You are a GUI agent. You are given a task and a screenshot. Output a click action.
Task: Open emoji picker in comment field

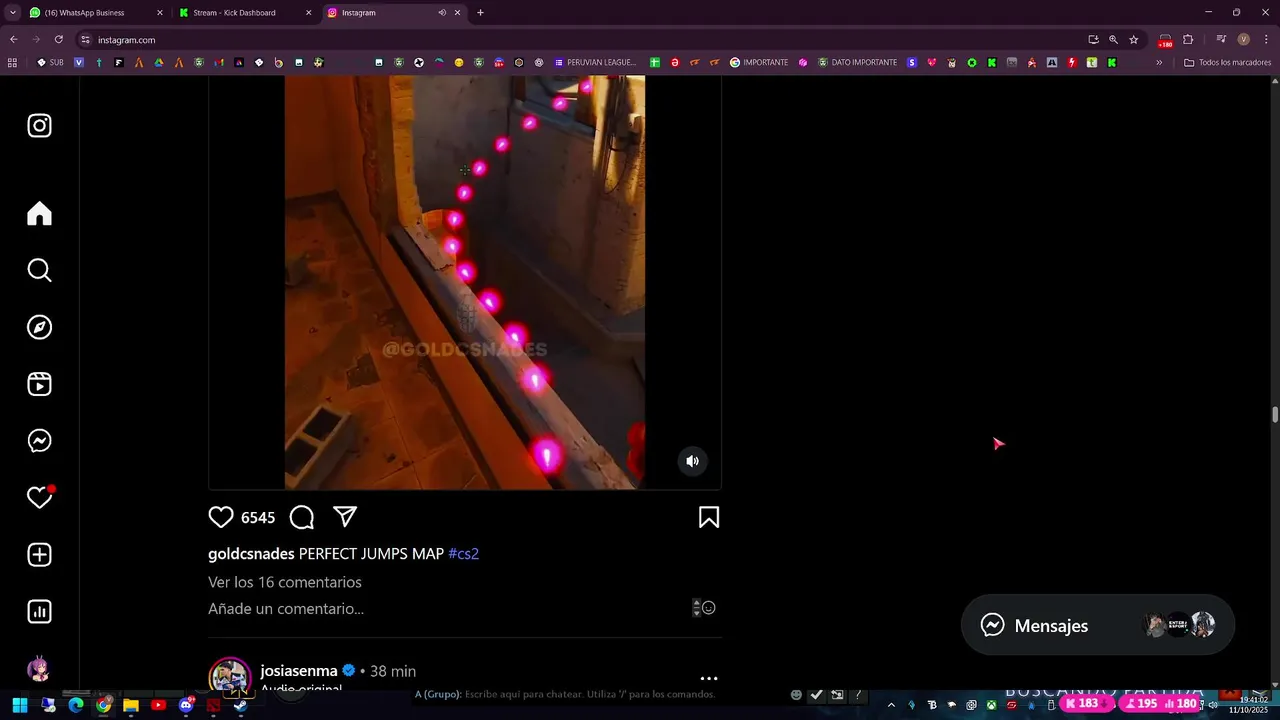(x=708, y=608)
